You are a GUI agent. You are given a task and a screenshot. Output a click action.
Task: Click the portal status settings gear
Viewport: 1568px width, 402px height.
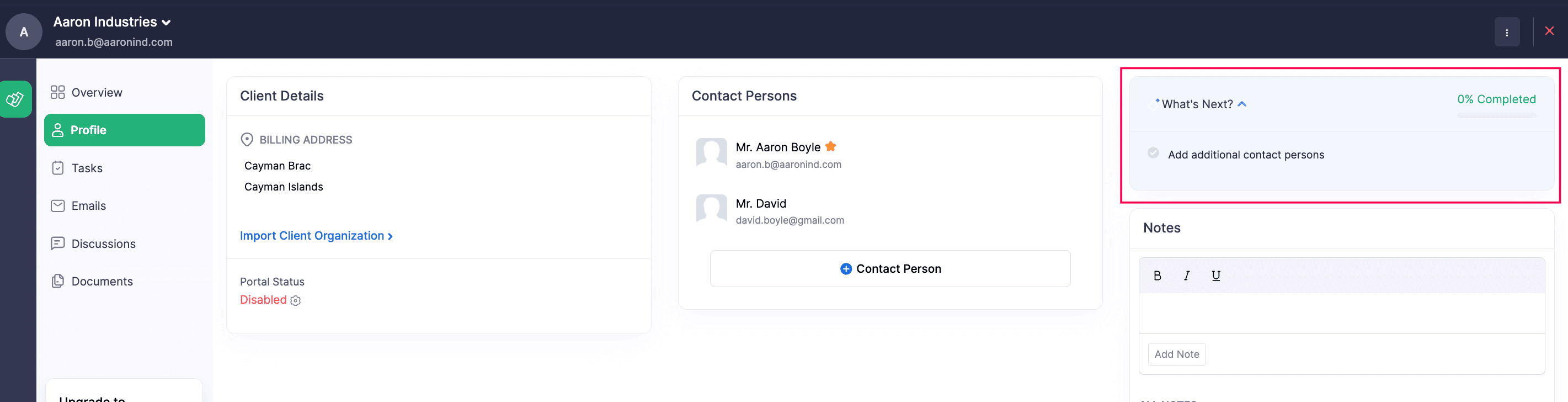click(296, 301)
